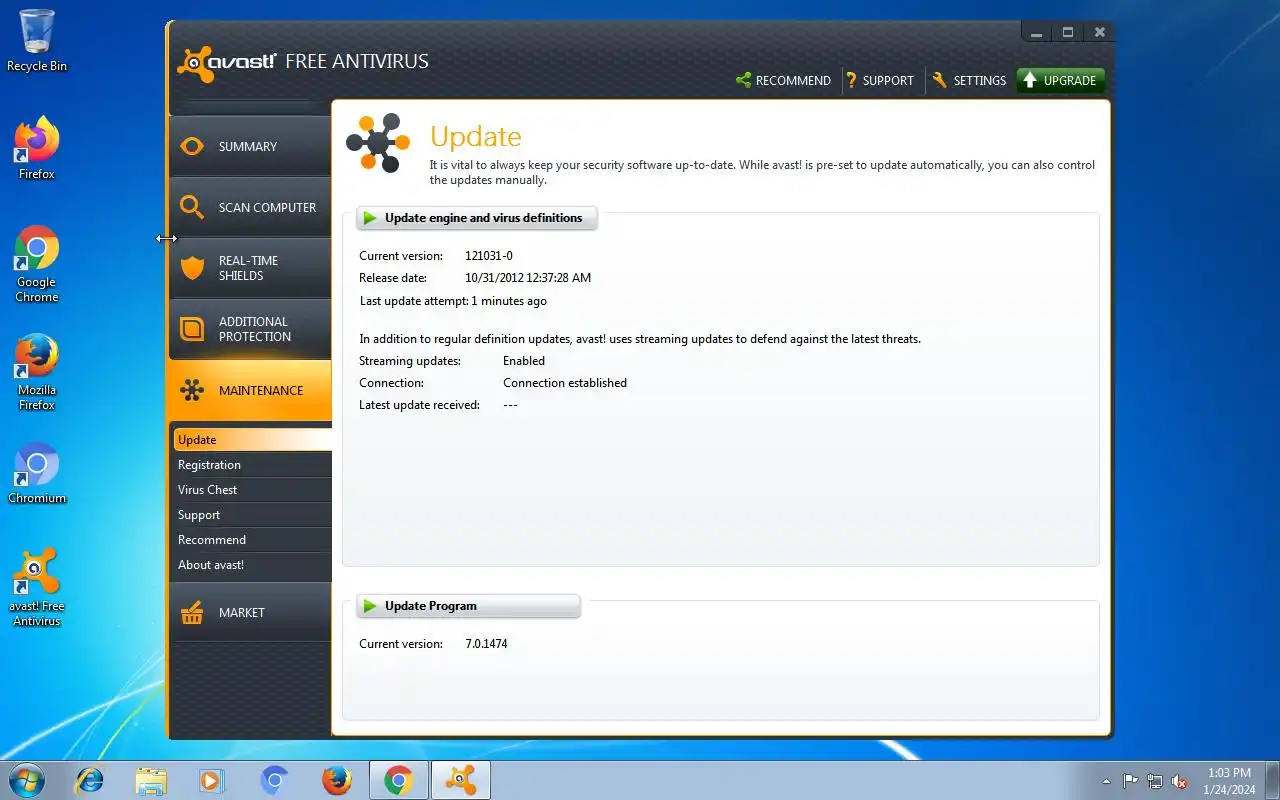Screen dimensions: 1280x800
Task: Click the Market basket icon
Action: (x=191, y=612)
